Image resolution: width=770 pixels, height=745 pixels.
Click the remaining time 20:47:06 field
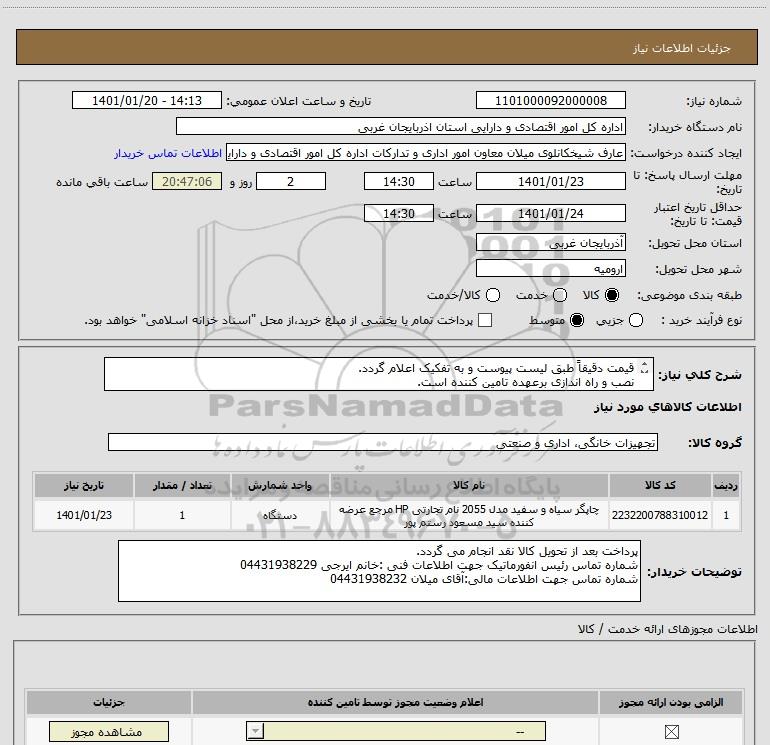[x=187, y=181]
